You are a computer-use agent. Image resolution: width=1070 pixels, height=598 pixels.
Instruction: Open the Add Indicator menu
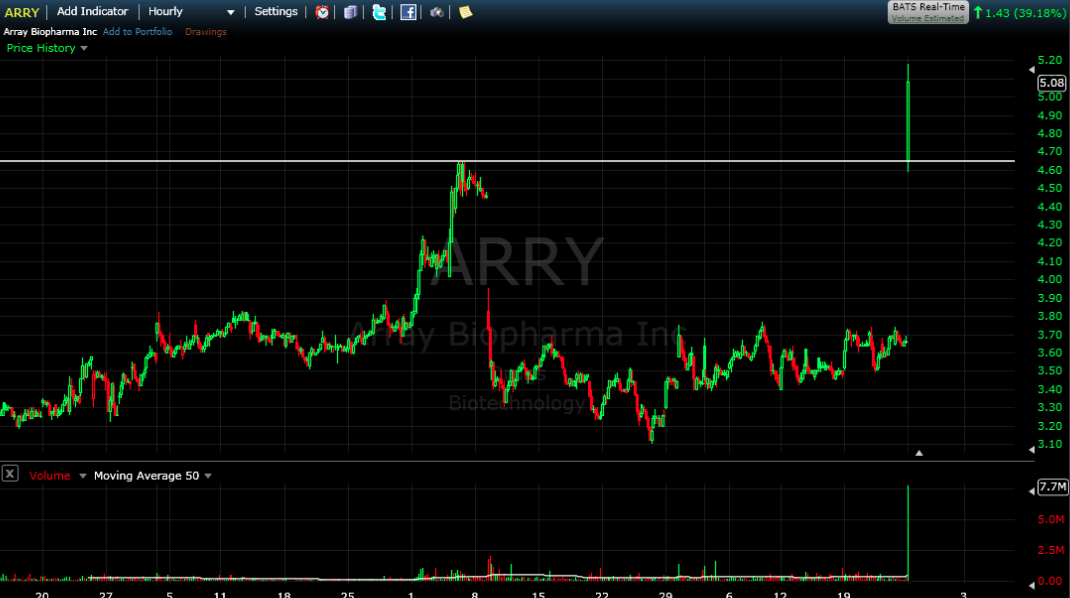pos(92,12)
